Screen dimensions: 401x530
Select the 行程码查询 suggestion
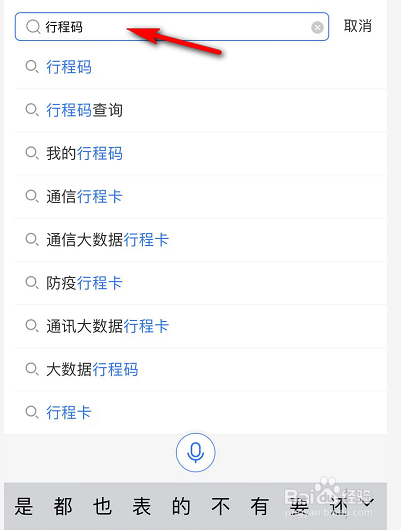pyautogui.click(x=201, y=110)
